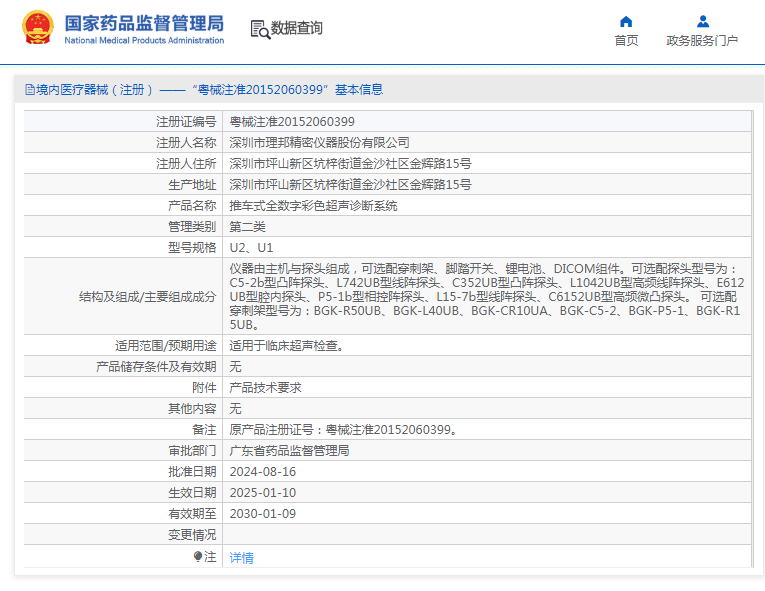Open the 详情 link in notes row
The width and height of the screenshot is (765, 591).
(242, 558)
